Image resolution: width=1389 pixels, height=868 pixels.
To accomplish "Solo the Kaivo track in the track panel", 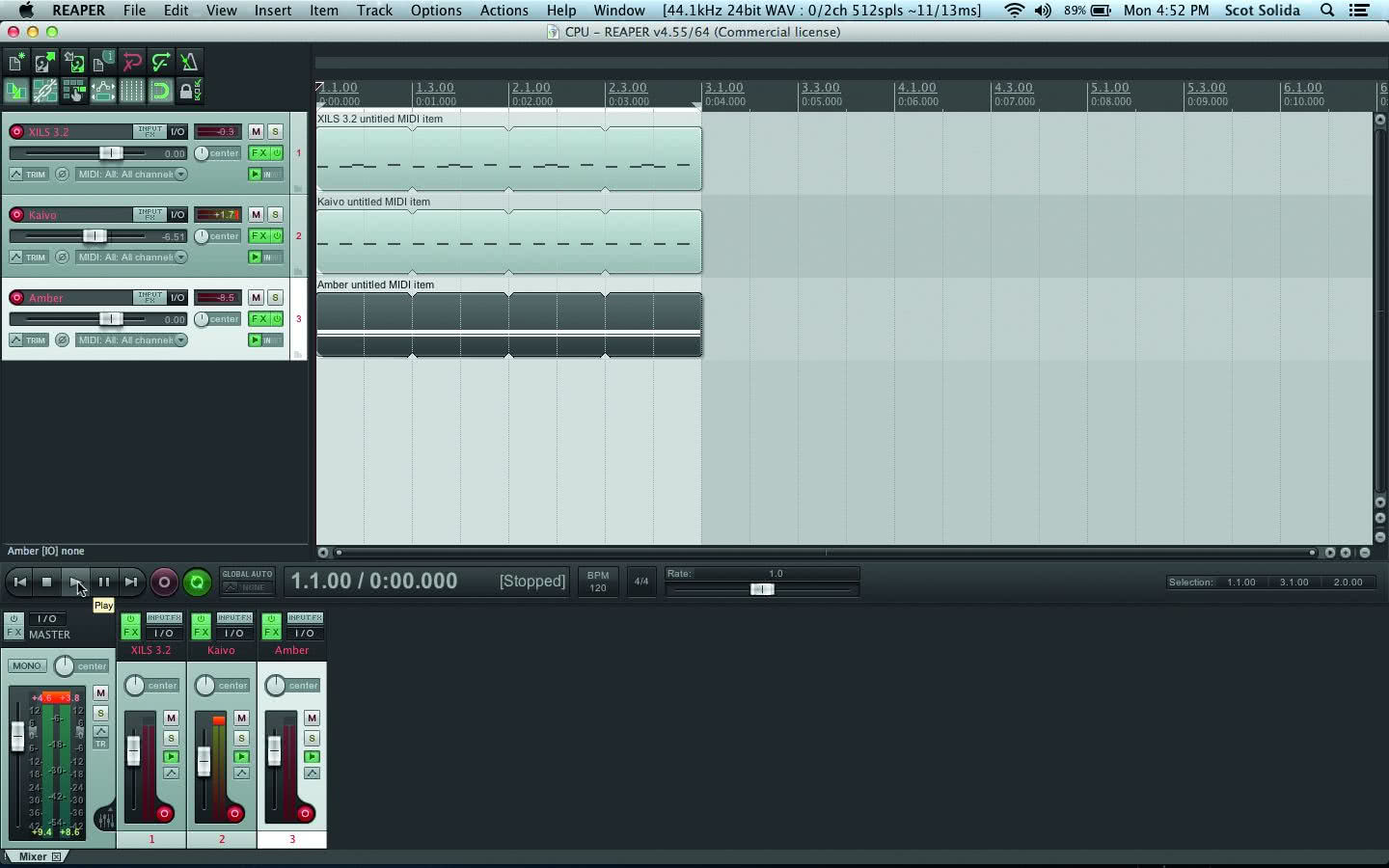I will coord(275,215).
